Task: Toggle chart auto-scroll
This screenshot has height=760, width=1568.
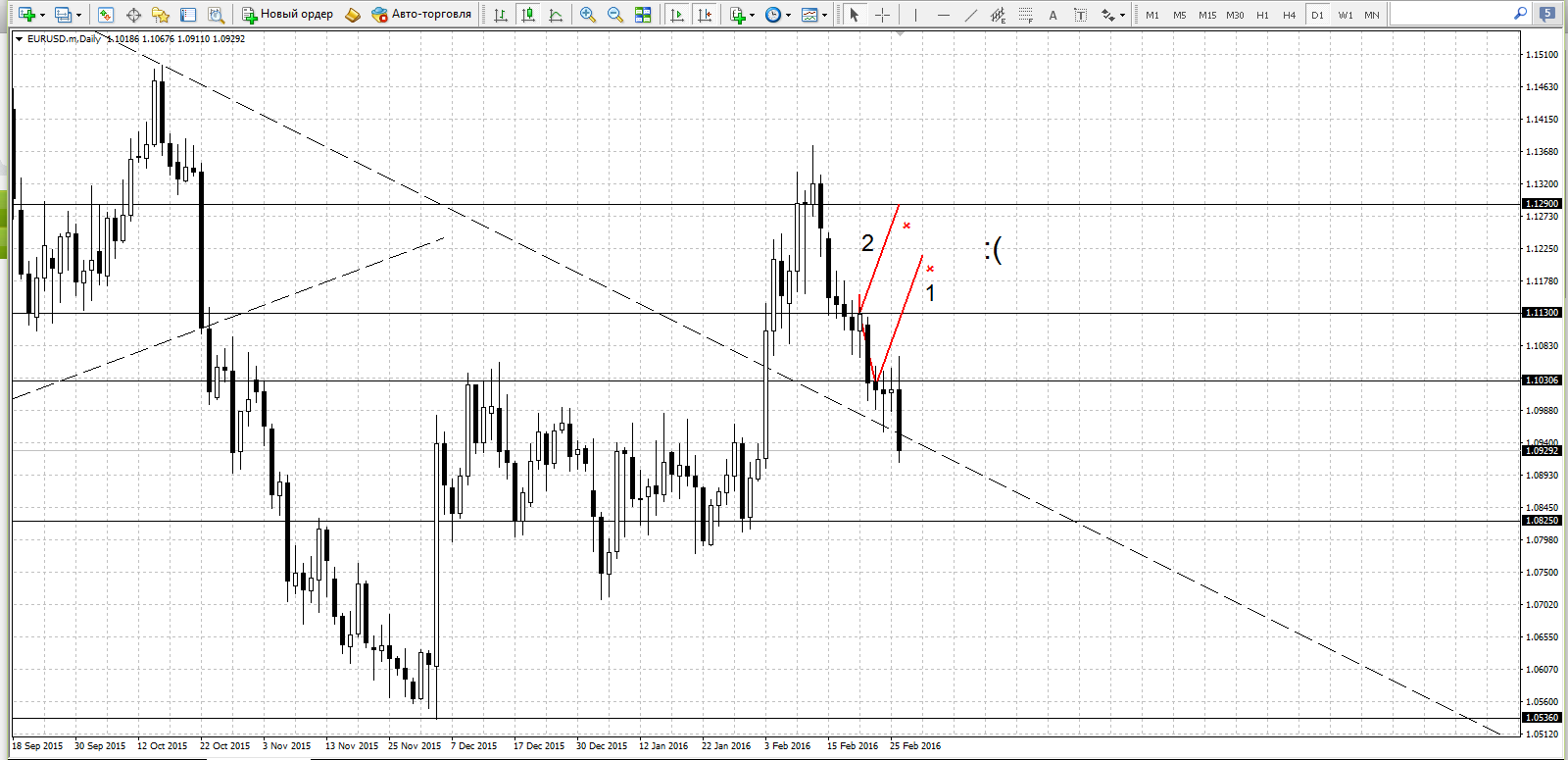Action: coord(676,15)
